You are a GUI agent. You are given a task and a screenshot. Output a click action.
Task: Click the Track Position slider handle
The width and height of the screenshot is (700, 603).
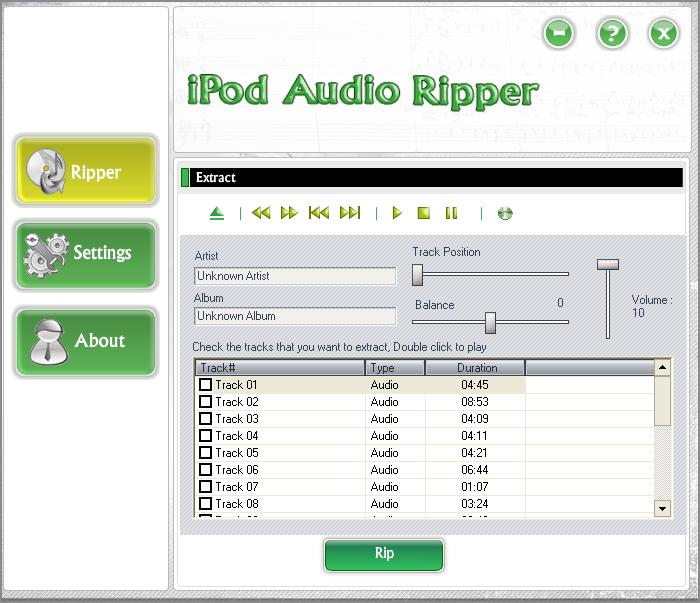click(x=417, y=274)
